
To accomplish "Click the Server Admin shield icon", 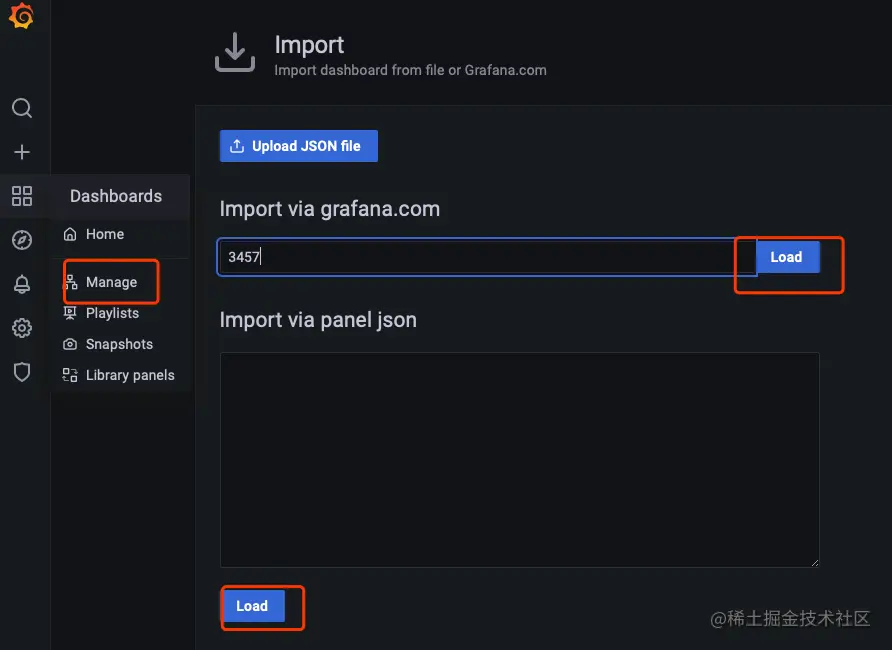I will tap(22, 372).
